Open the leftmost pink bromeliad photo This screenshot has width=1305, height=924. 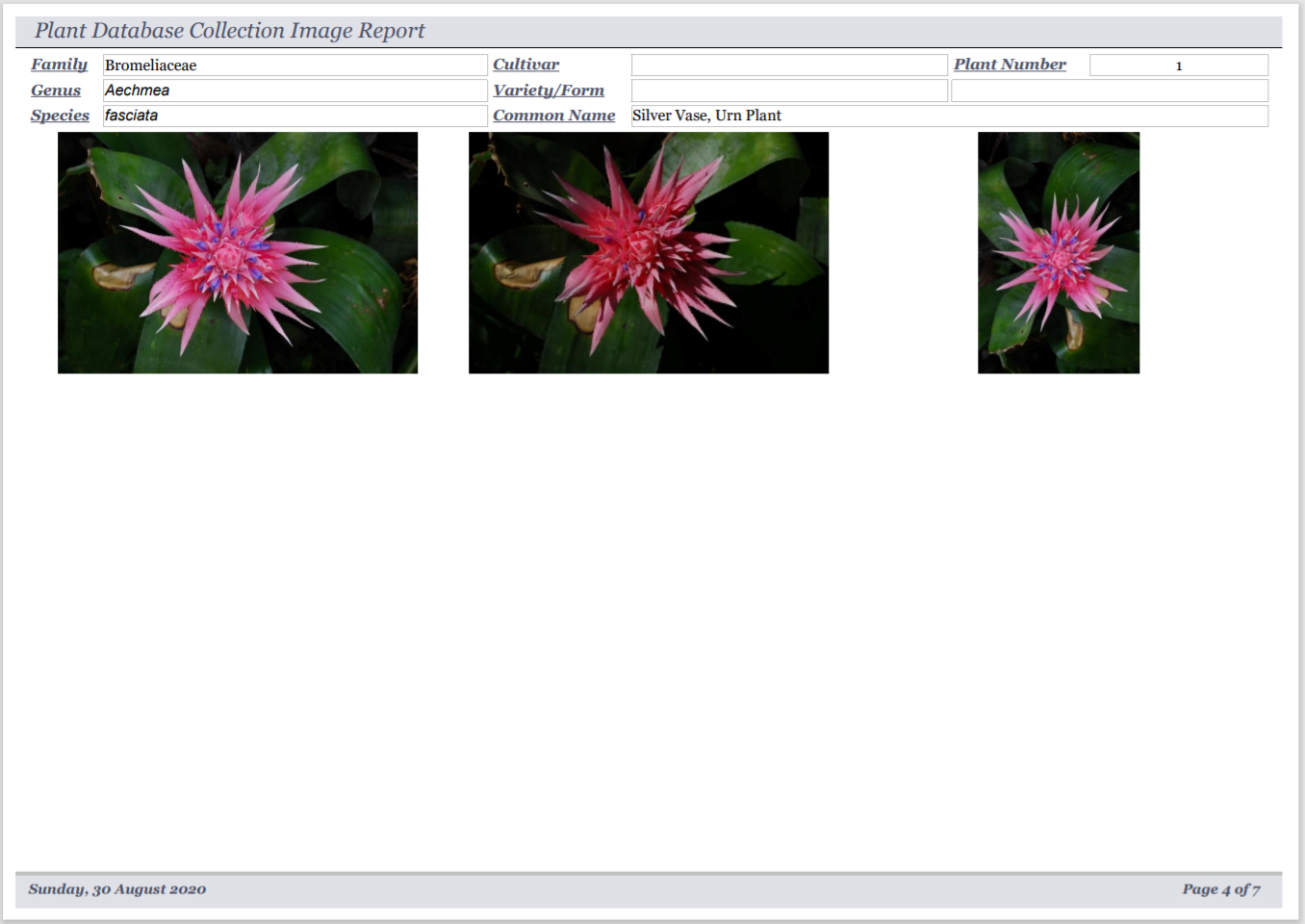click(238, 252)
